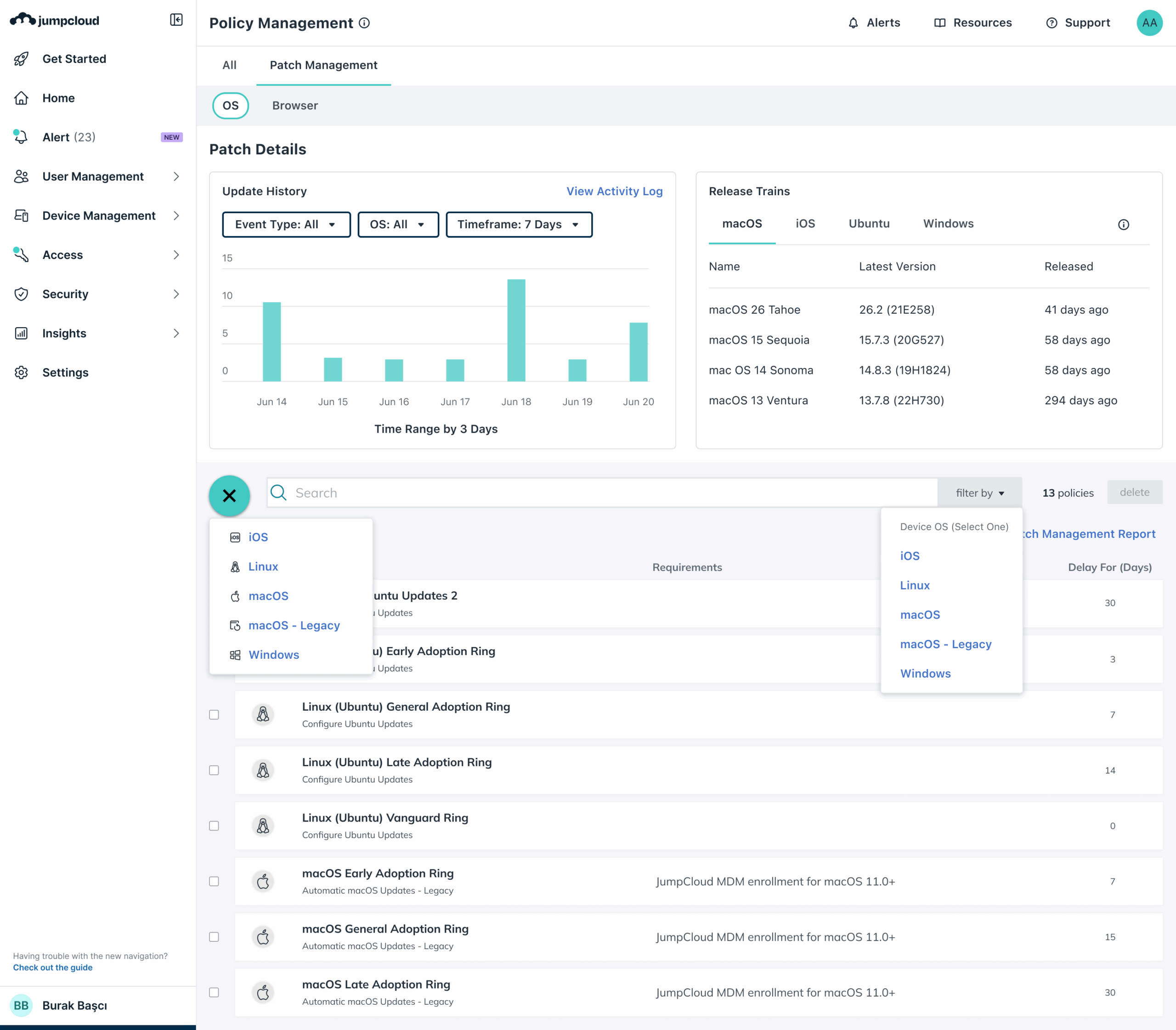Open Settings gear in sidebar
The image size is (1176, 1030).
point(21,373)
